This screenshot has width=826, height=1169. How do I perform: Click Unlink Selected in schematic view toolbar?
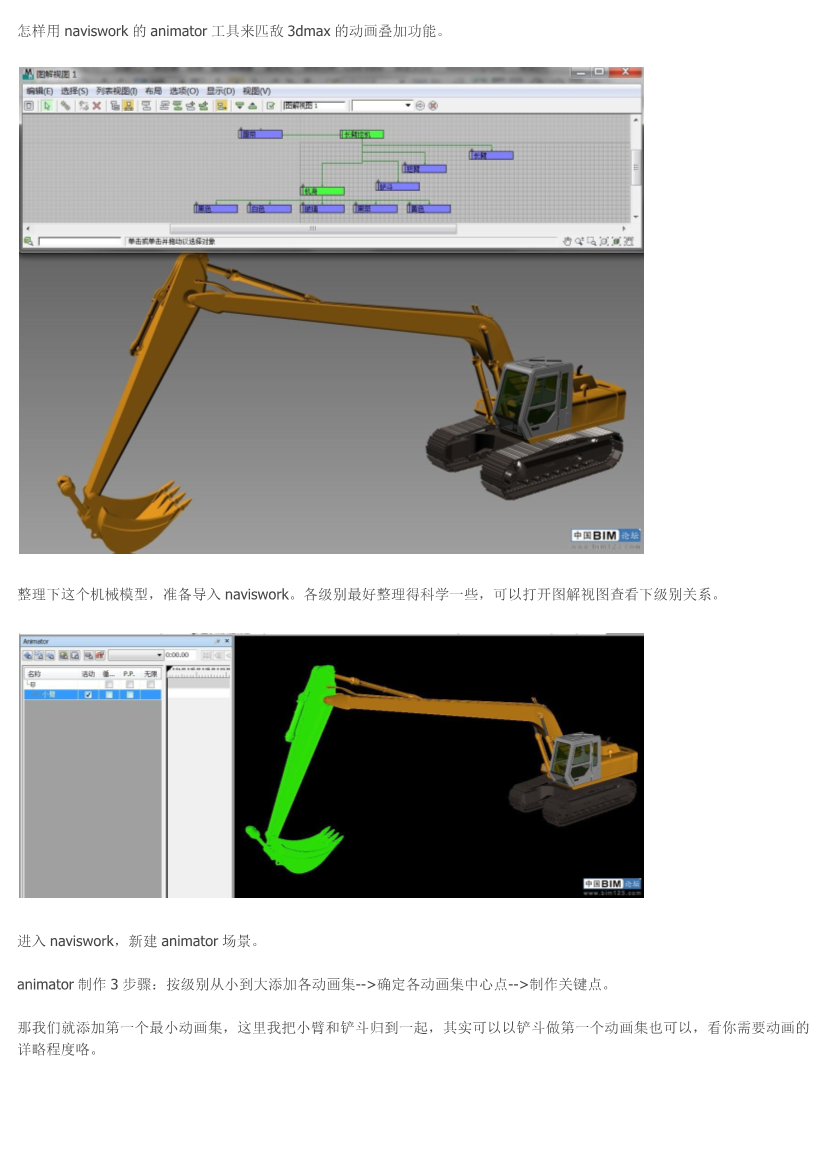click(x=83, y=105)
